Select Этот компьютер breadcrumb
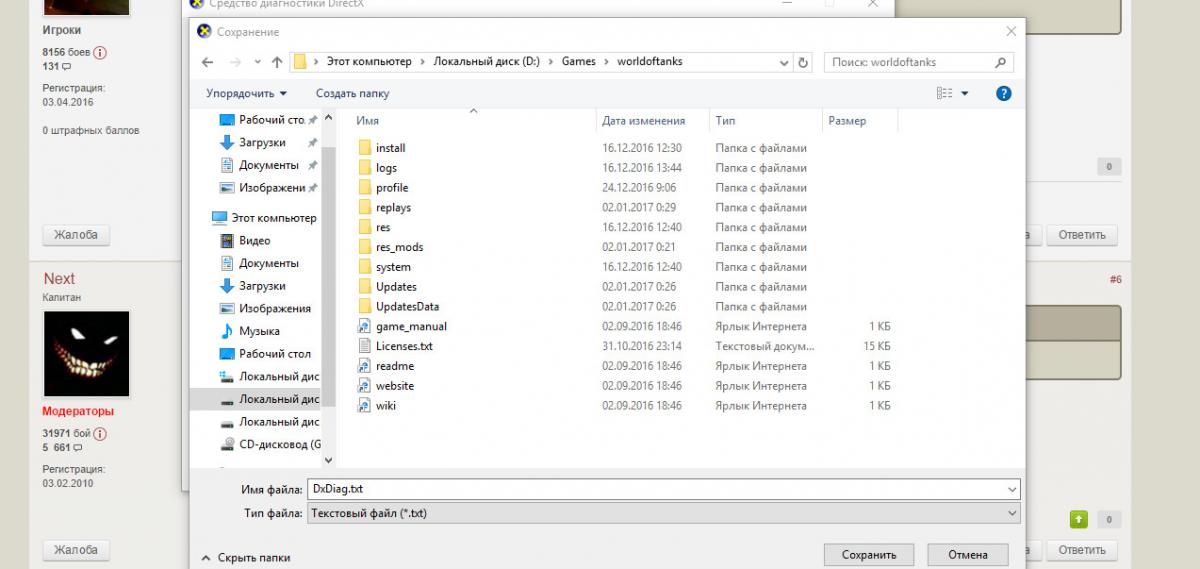Image resolution: width=1200 pixels, height=569 pixels. click(x=369, y=62)
